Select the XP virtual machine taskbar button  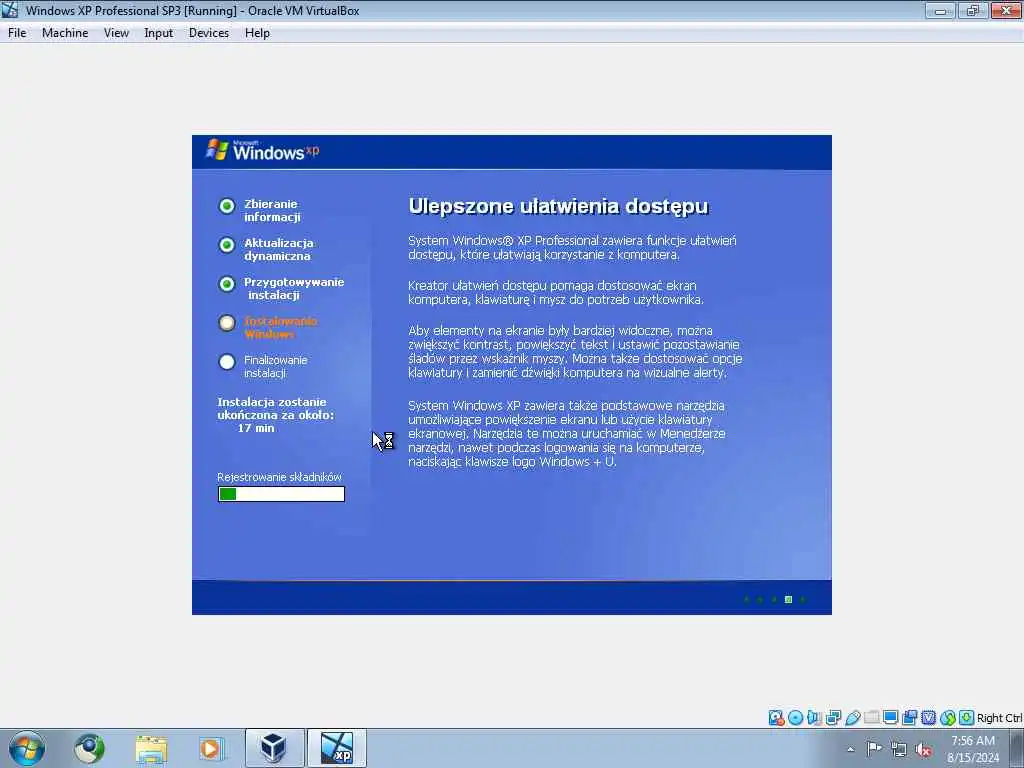(x=337, y=748)
